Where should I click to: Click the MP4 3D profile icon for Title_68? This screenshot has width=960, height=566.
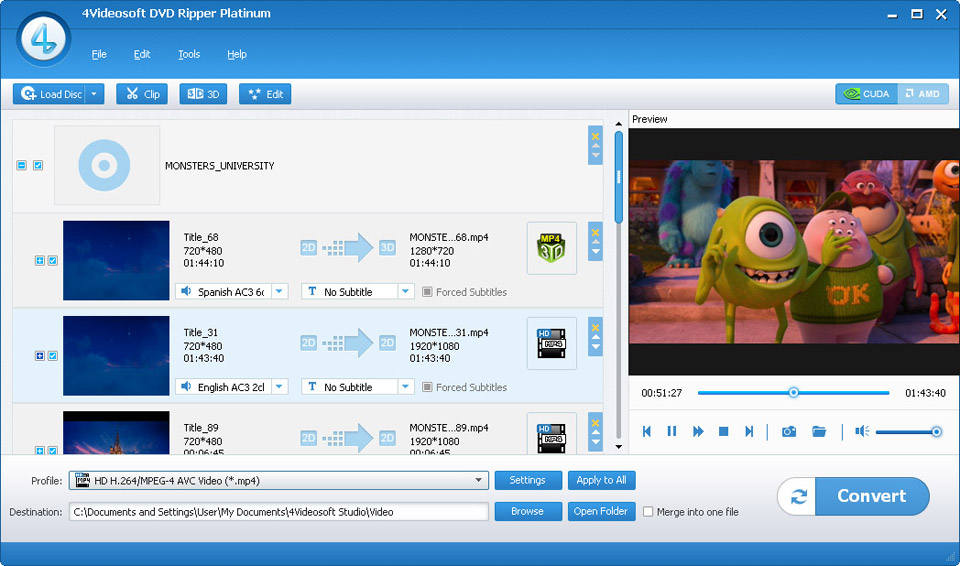552,248
